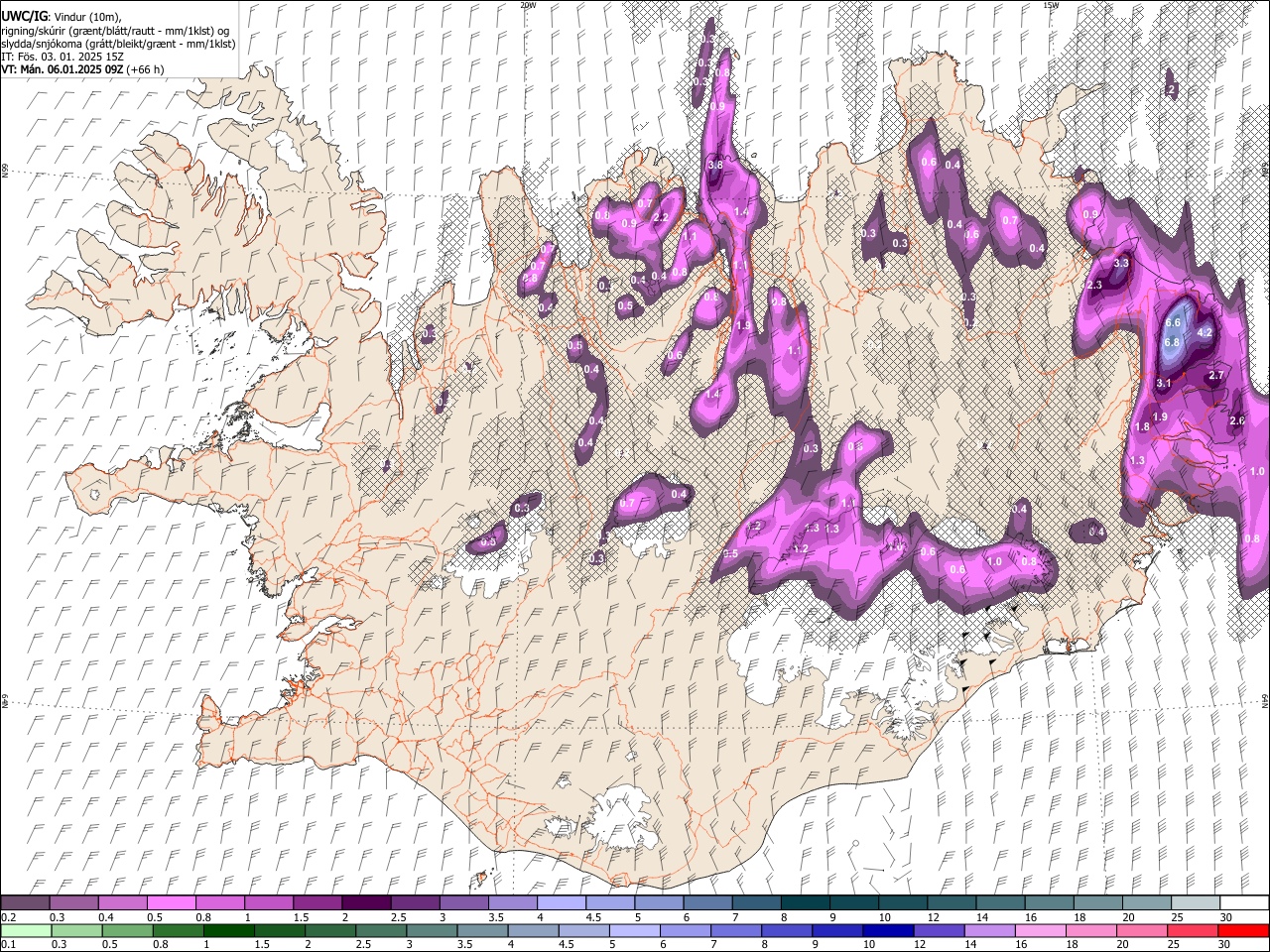Screen dimensions: 1270x952
Task: Select the darkest green rain swatch from 1 to 1.5
Action: point(228,930)
